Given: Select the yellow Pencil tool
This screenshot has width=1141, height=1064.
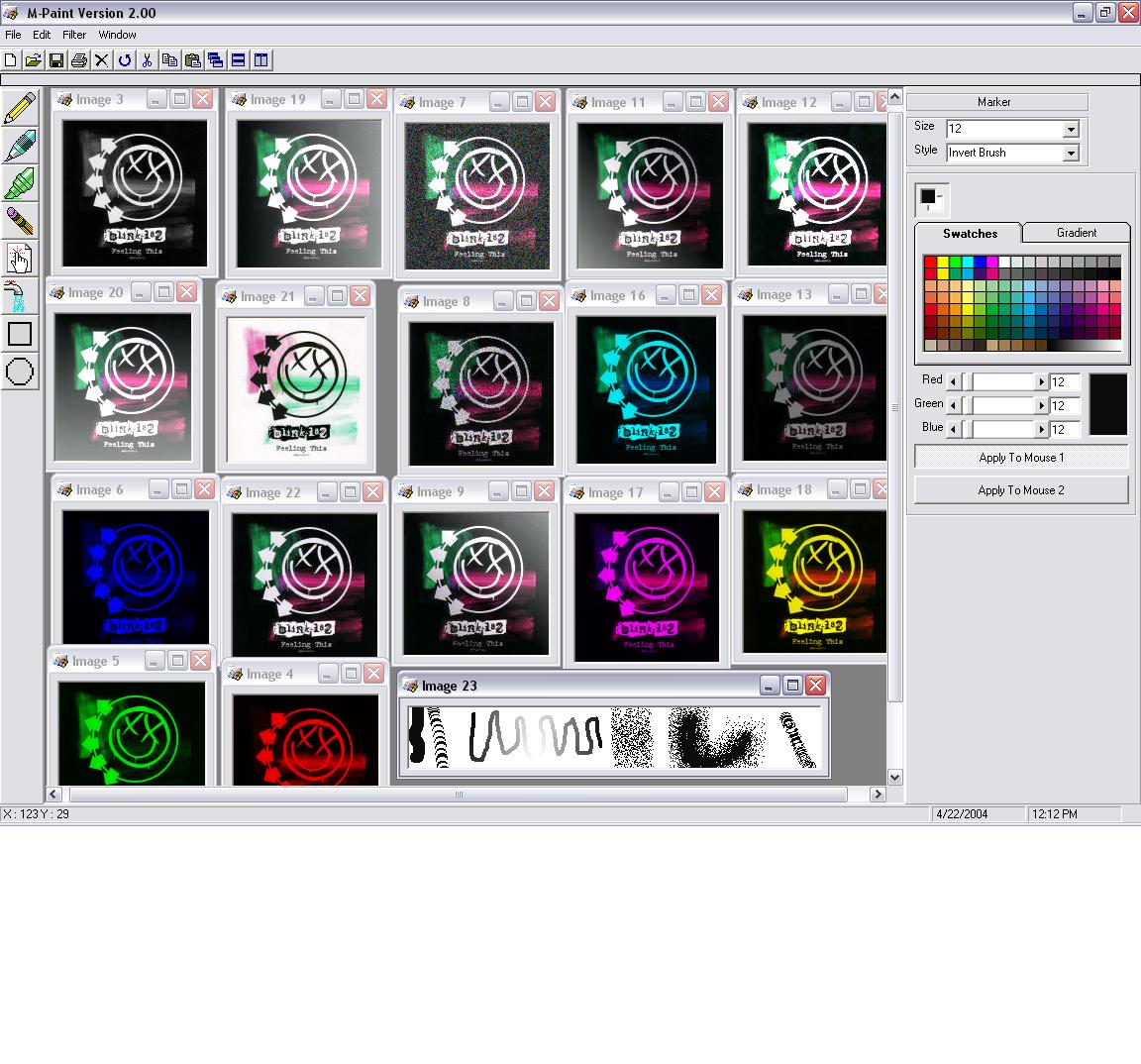Looking at the screenshot, I should click(x=20, y=108).
